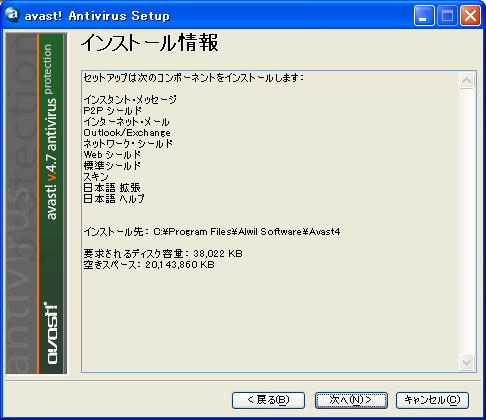
Task: Click the scroll down arrow in info box
Action: pos(466,362)
